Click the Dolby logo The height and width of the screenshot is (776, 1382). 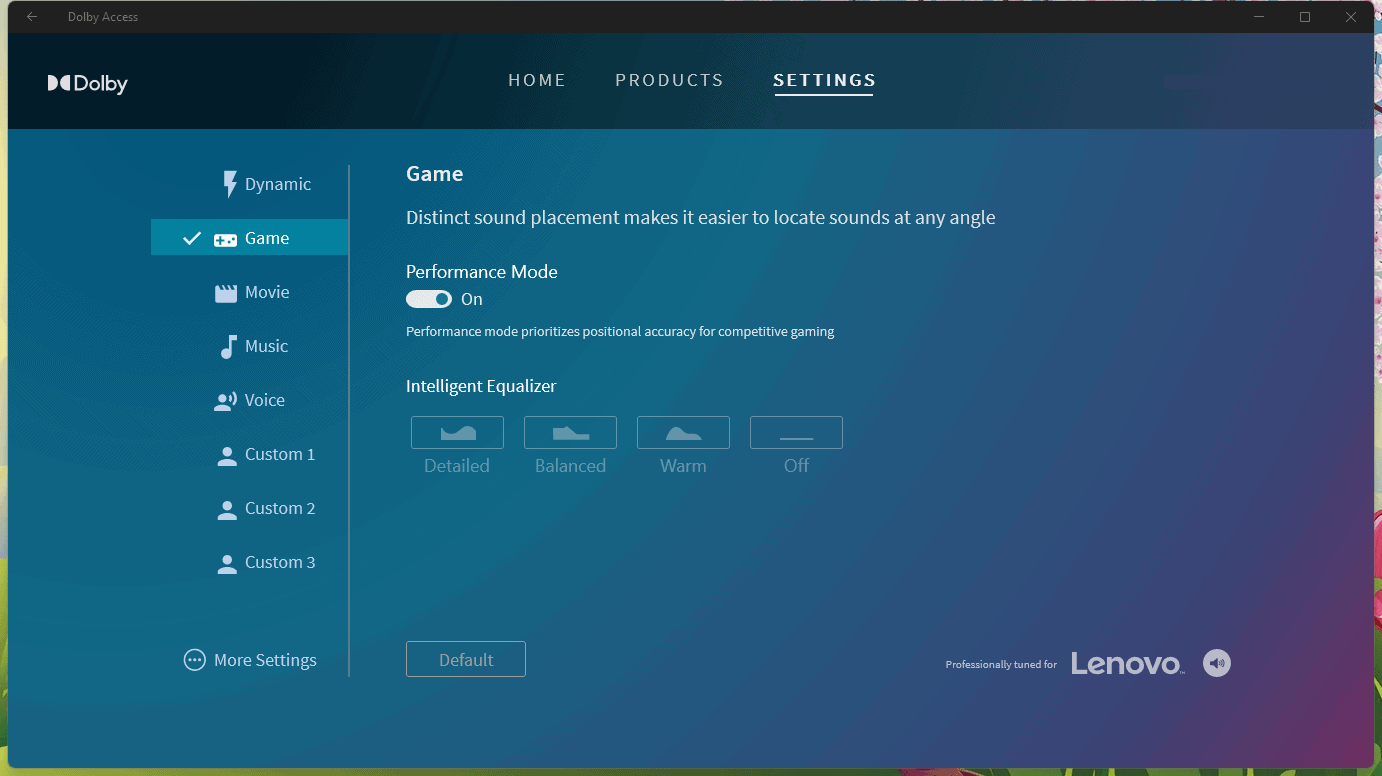pos(87,83)
